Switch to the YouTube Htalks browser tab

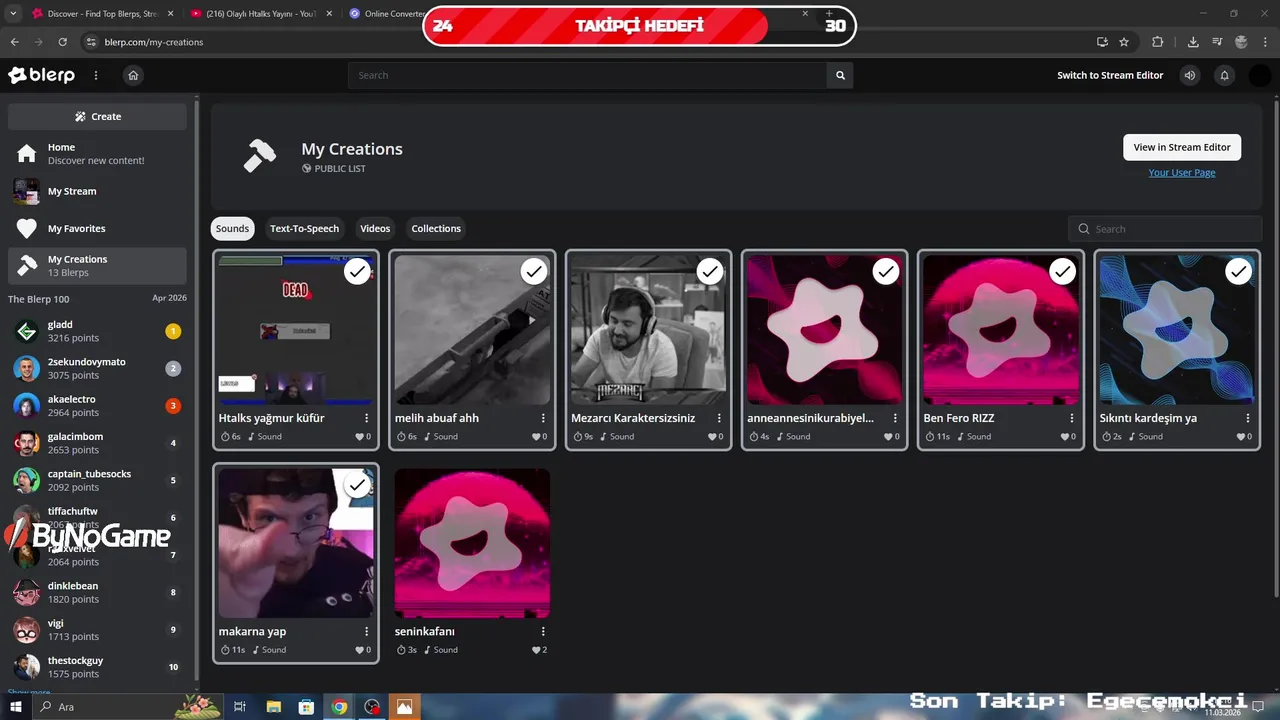coord(260,14)
